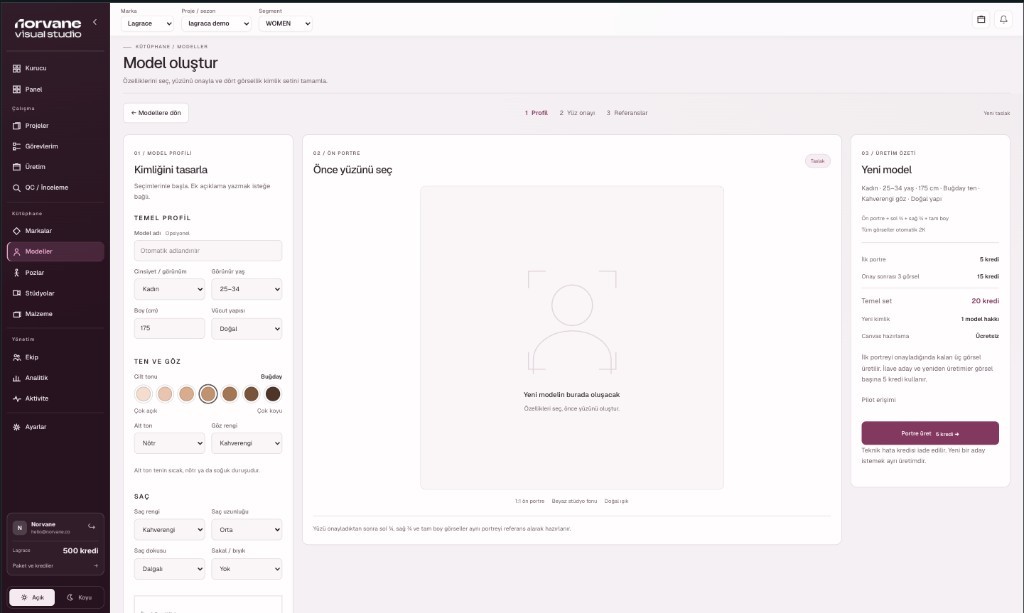The width and height of the screenshot is (1024, 613).
Task: Open Projeler from the sidebar
Action: click(16, 125)
